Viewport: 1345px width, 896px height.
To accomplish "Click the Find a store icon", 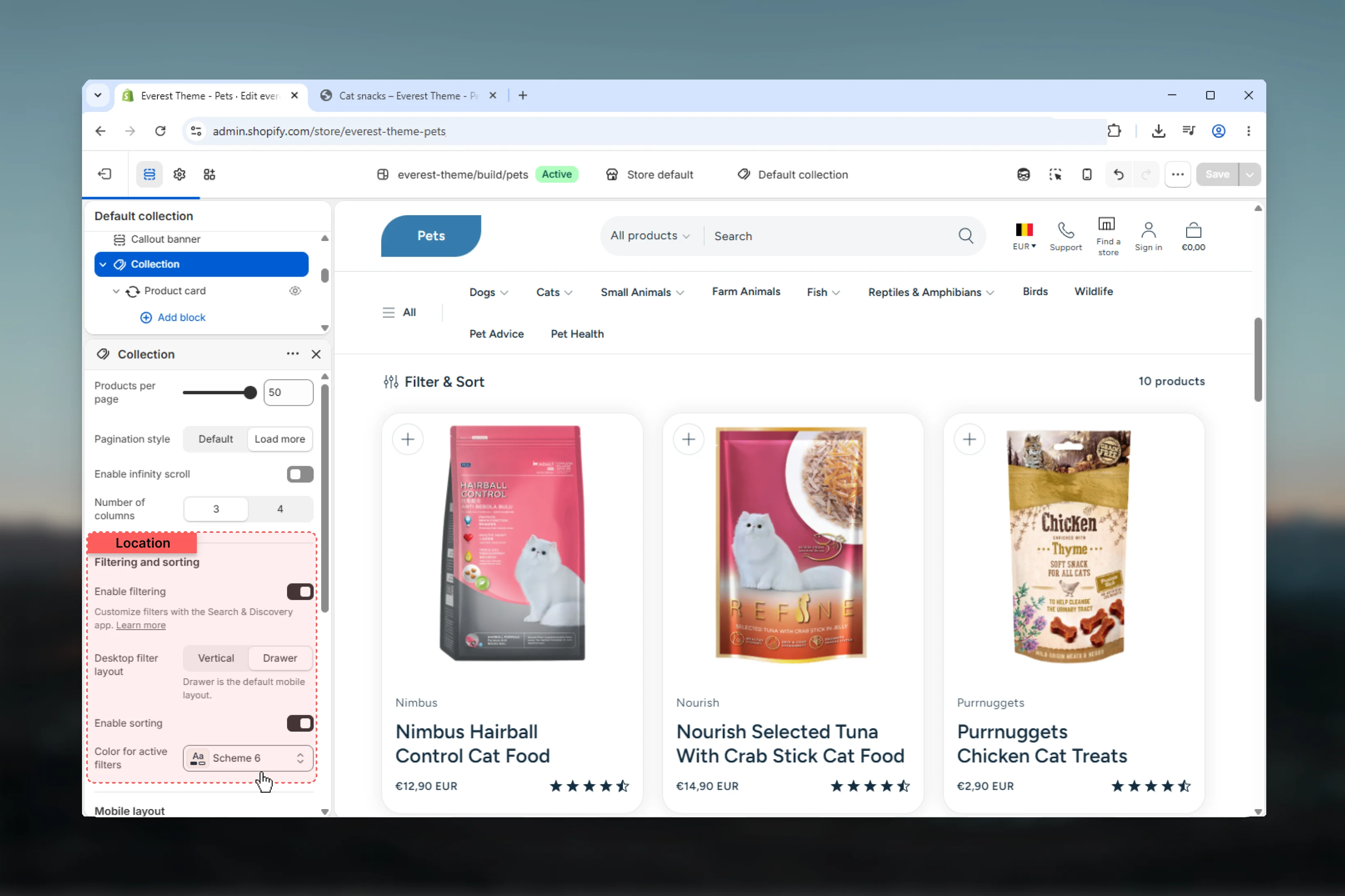I will (x=1107, y=224).
